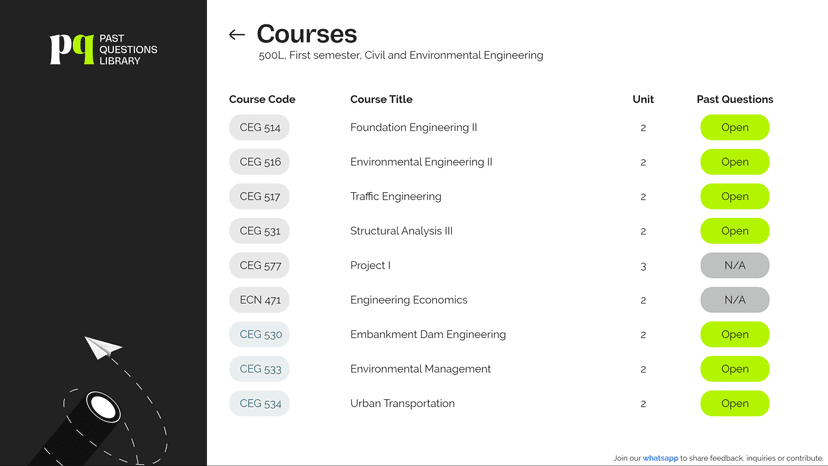Image resolution: width=828 pixels, height=466 pixels.
Task: Open past questions for Environmental Management
Action: [x=735, y=369]
